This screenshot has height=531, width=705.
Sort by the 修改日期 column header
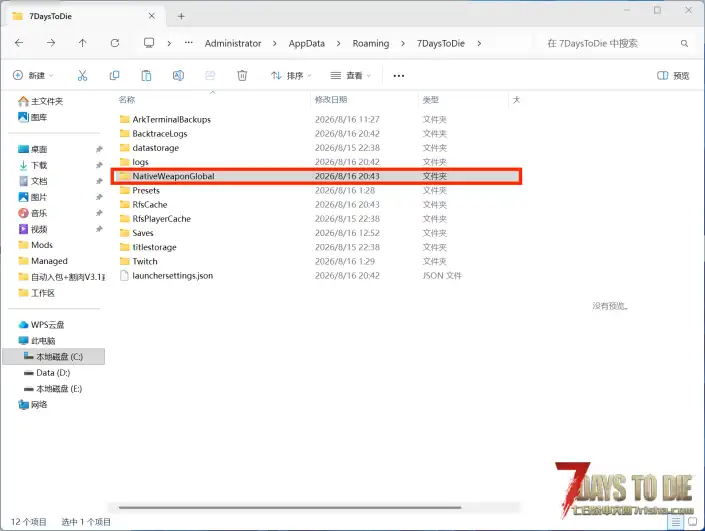click(331, 100)
